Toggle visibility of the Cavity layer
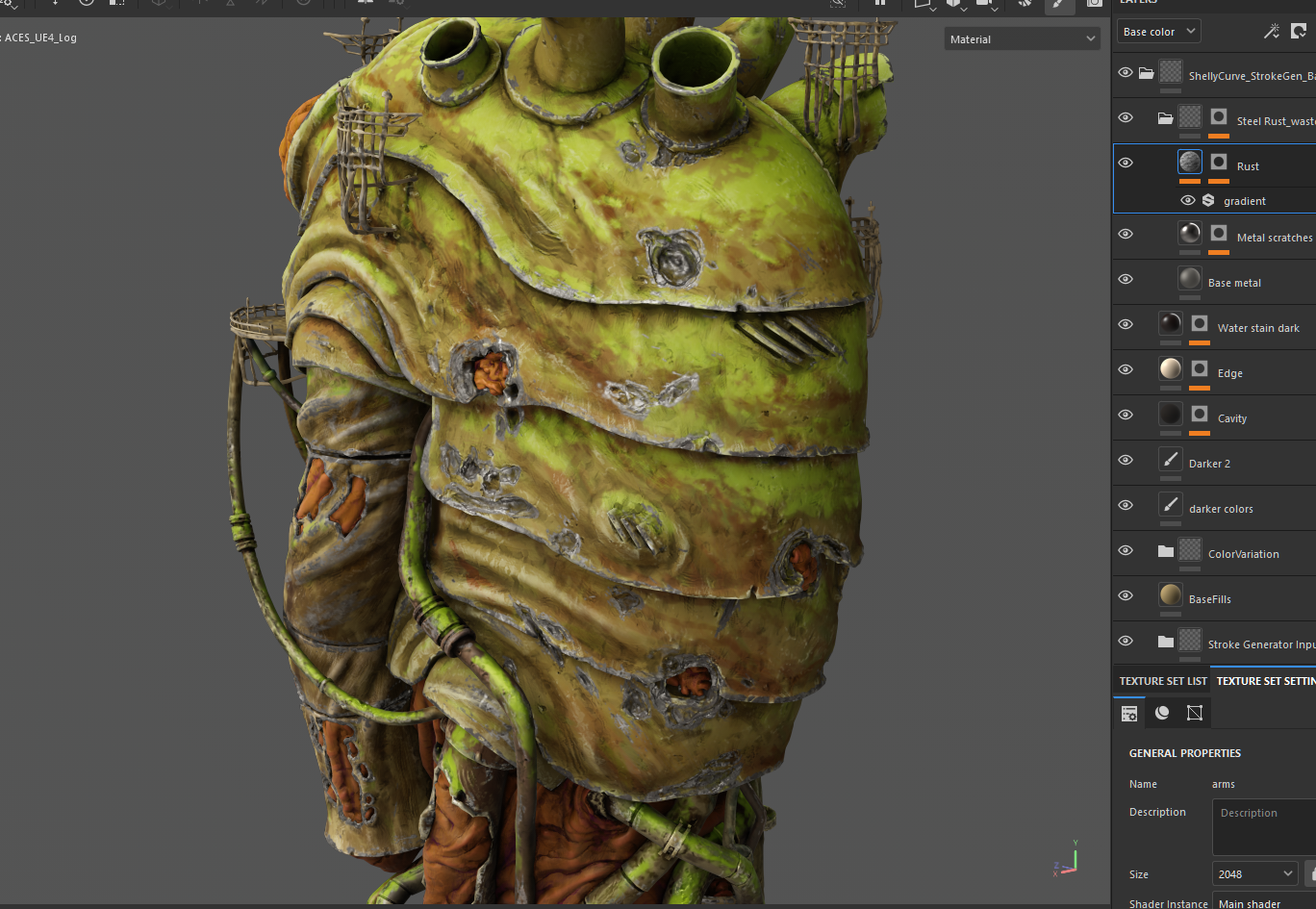 (x=1126, y=415)
